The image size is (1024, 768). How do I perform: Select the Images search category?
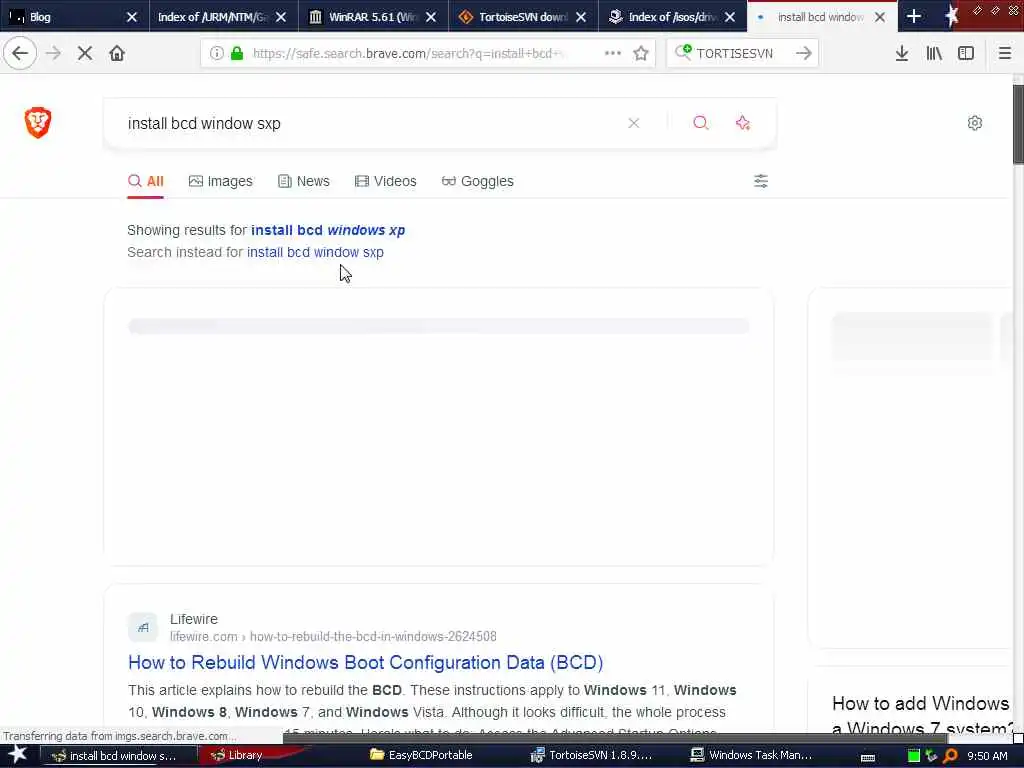[221, 181]
